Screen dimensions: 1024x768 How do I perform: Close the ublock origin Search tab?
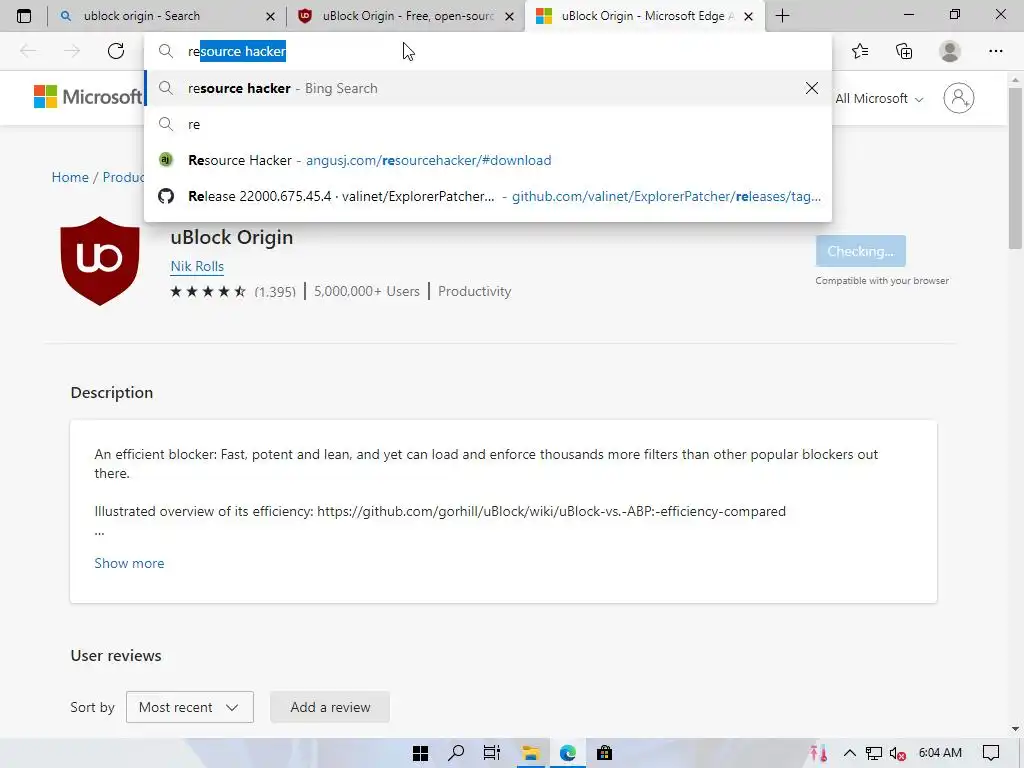(270, 16)
